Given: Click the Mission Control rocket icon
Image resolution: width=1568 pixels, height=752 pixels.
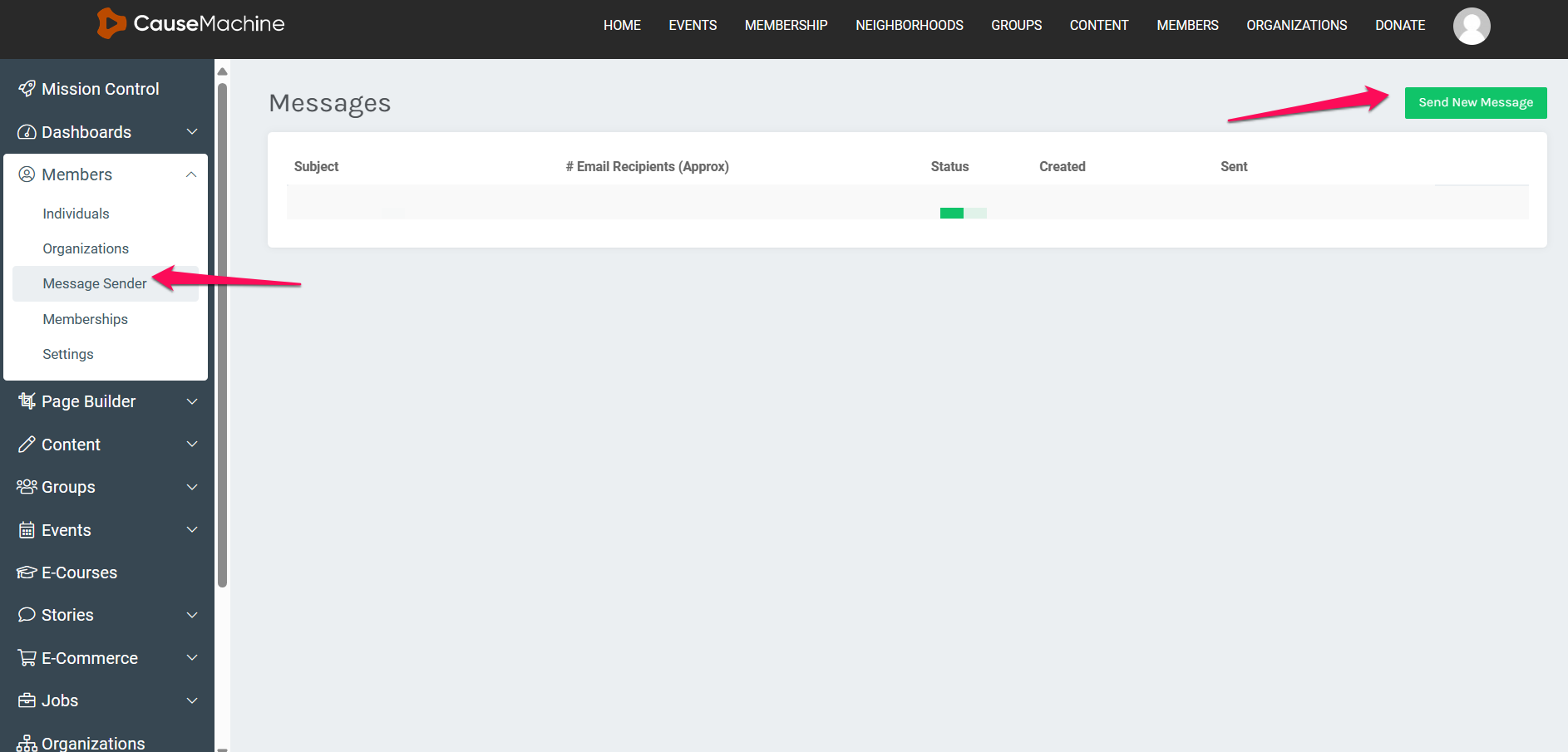Looking at the screenshot, I should point(27,88).
